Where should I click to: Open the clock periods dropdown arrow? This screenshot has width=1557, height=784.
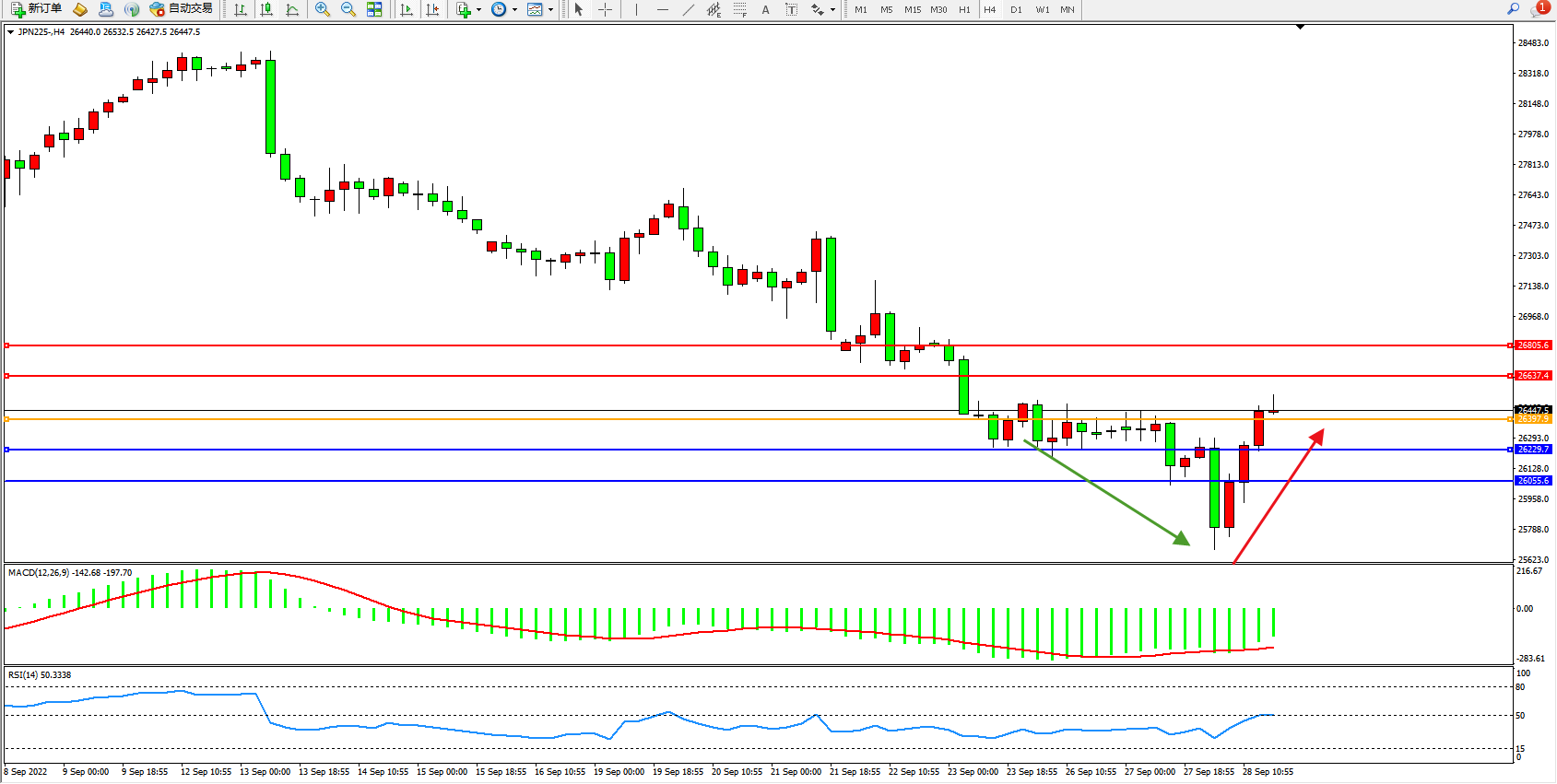pos(514,9)
